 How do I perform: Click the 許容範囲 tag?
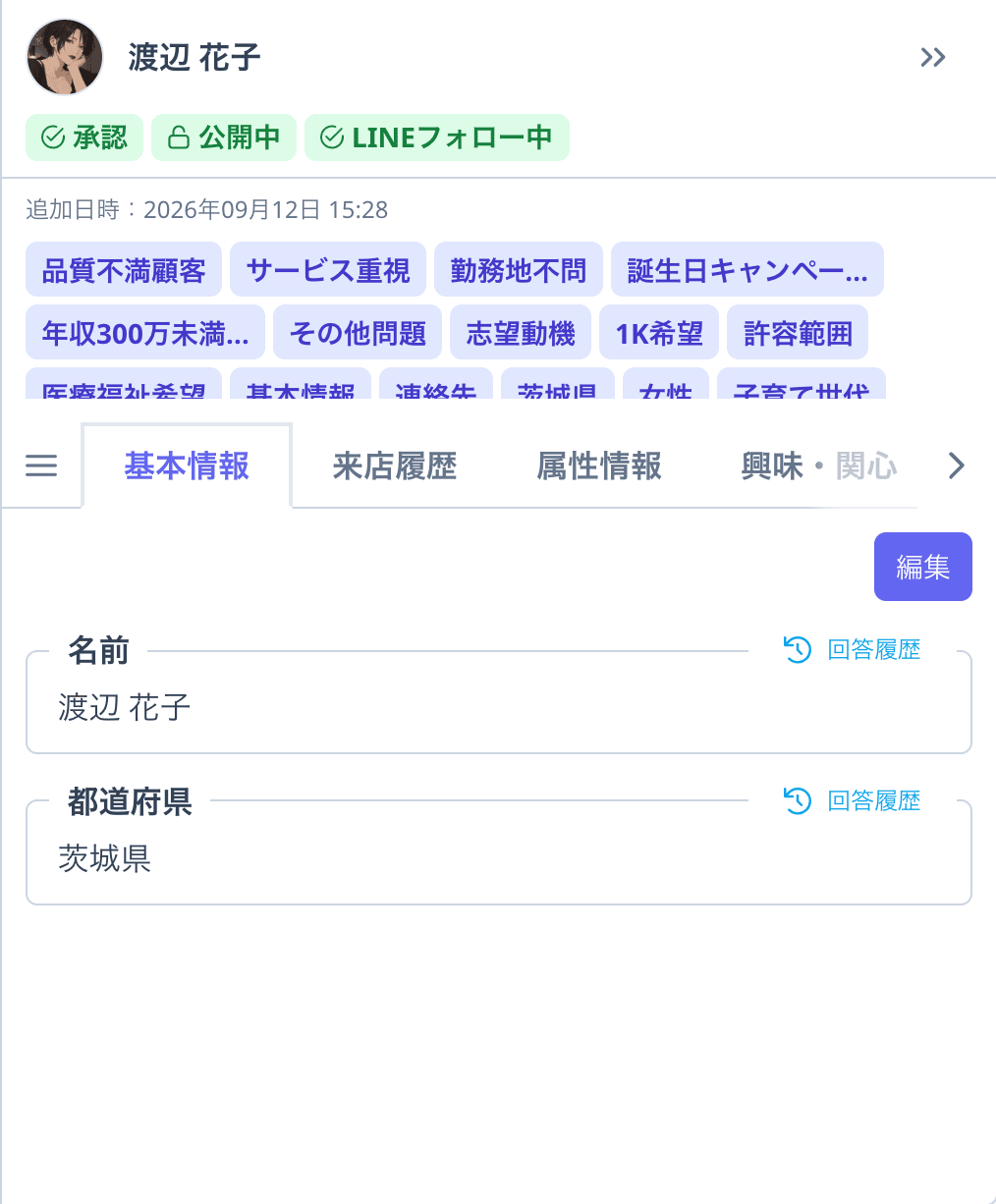click(x=798, y=333)
